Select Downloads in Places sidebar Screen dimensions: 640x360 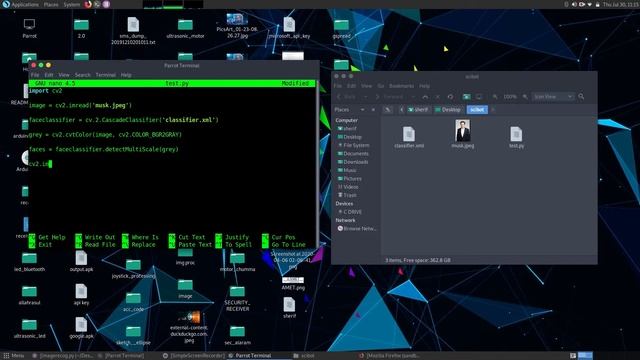pyautogui.click(x=353, y=162)
